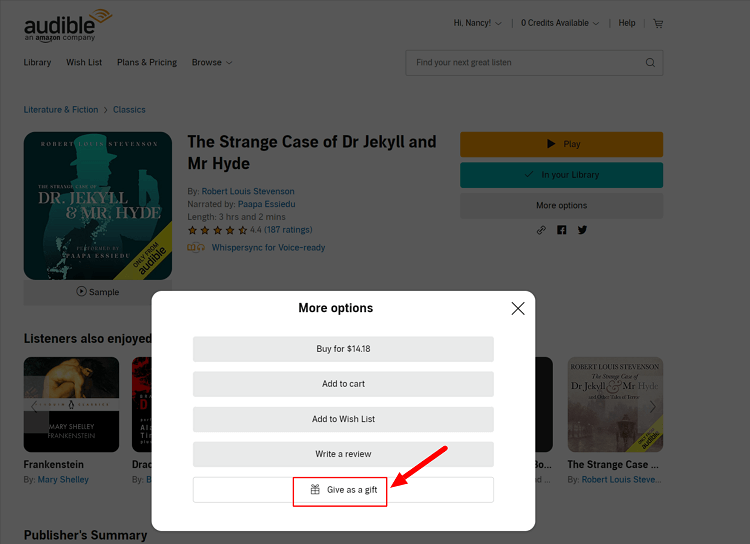Open Wish List nav item

(x=84, y=63)
